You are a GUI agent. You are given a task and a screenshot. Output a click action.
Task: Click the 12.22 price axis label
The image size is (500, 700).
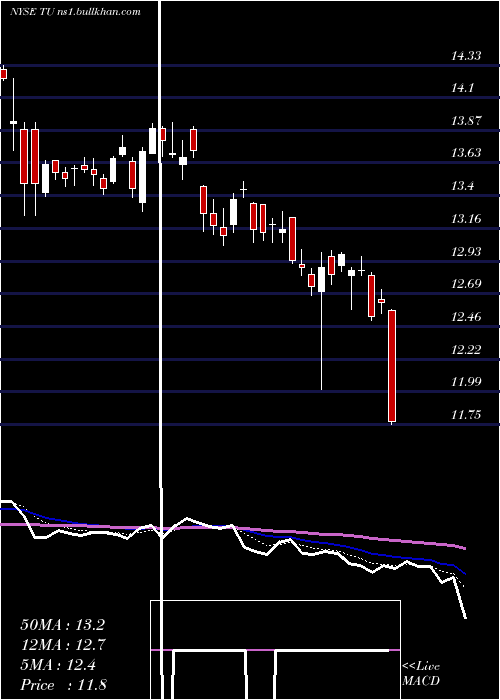point(466,349)
